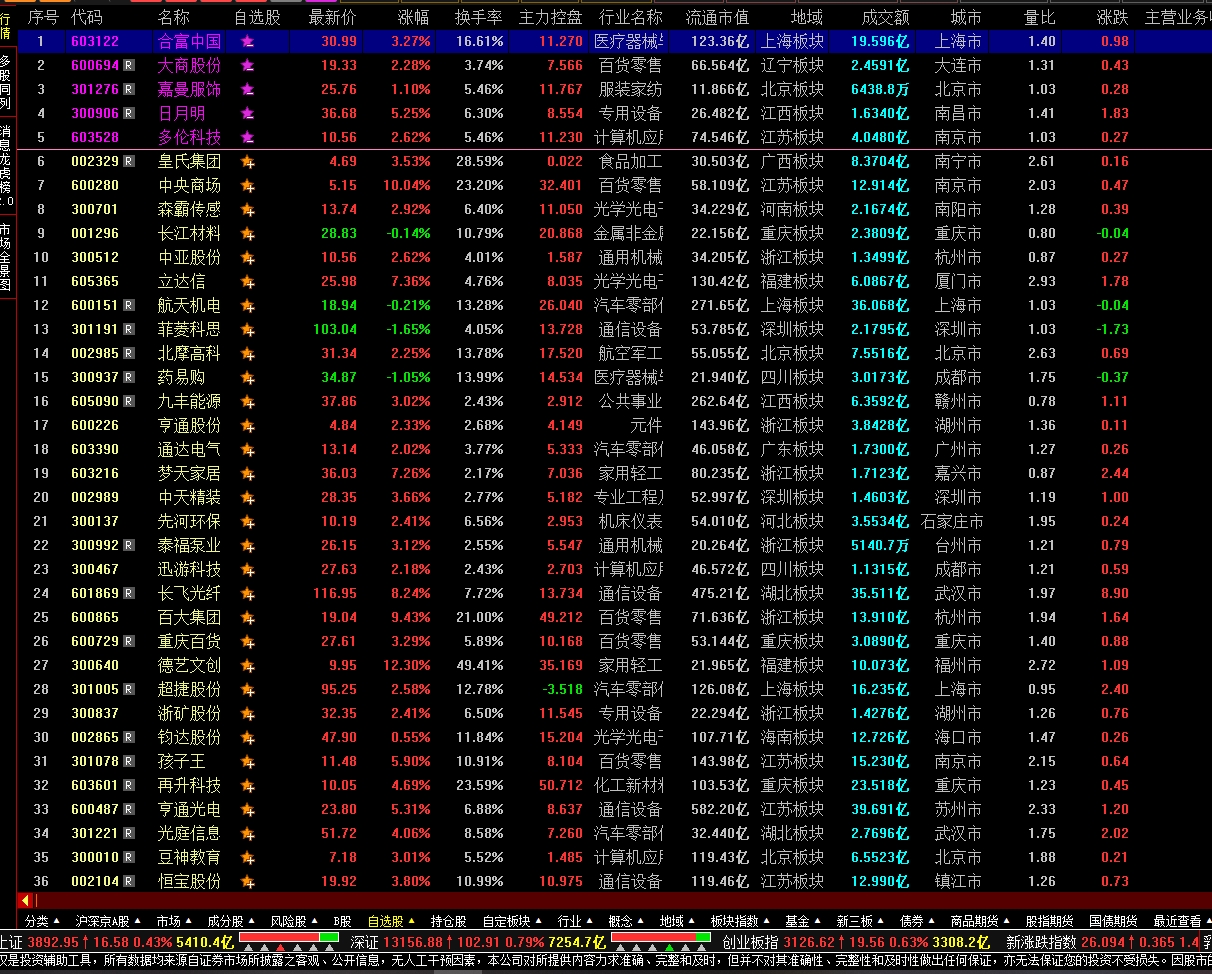Expand the 概念 tab menu
The image size is (1212, 974).
(626, 921)
